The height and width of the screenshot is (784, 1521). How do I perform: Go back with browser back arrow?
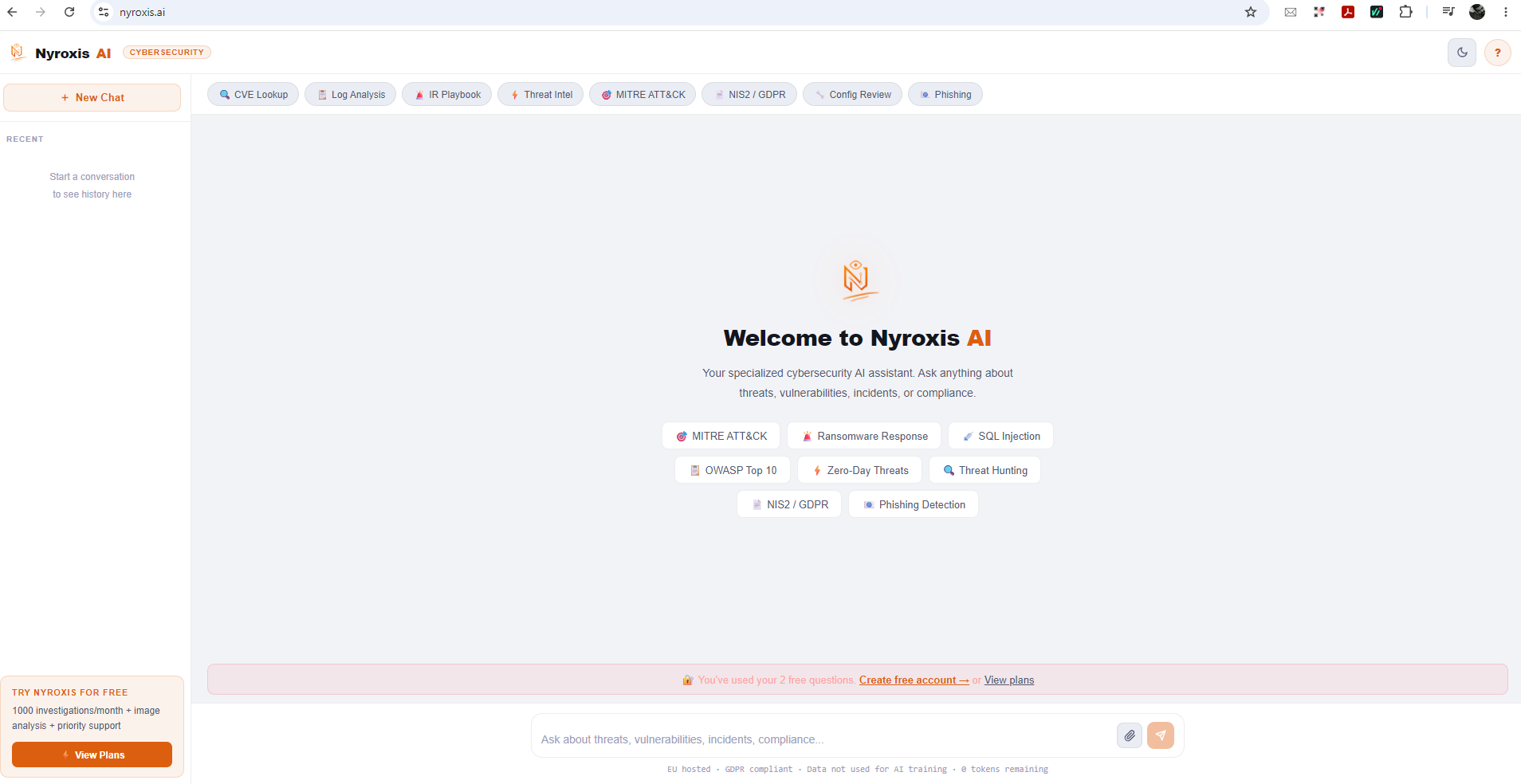pos(12,12)
